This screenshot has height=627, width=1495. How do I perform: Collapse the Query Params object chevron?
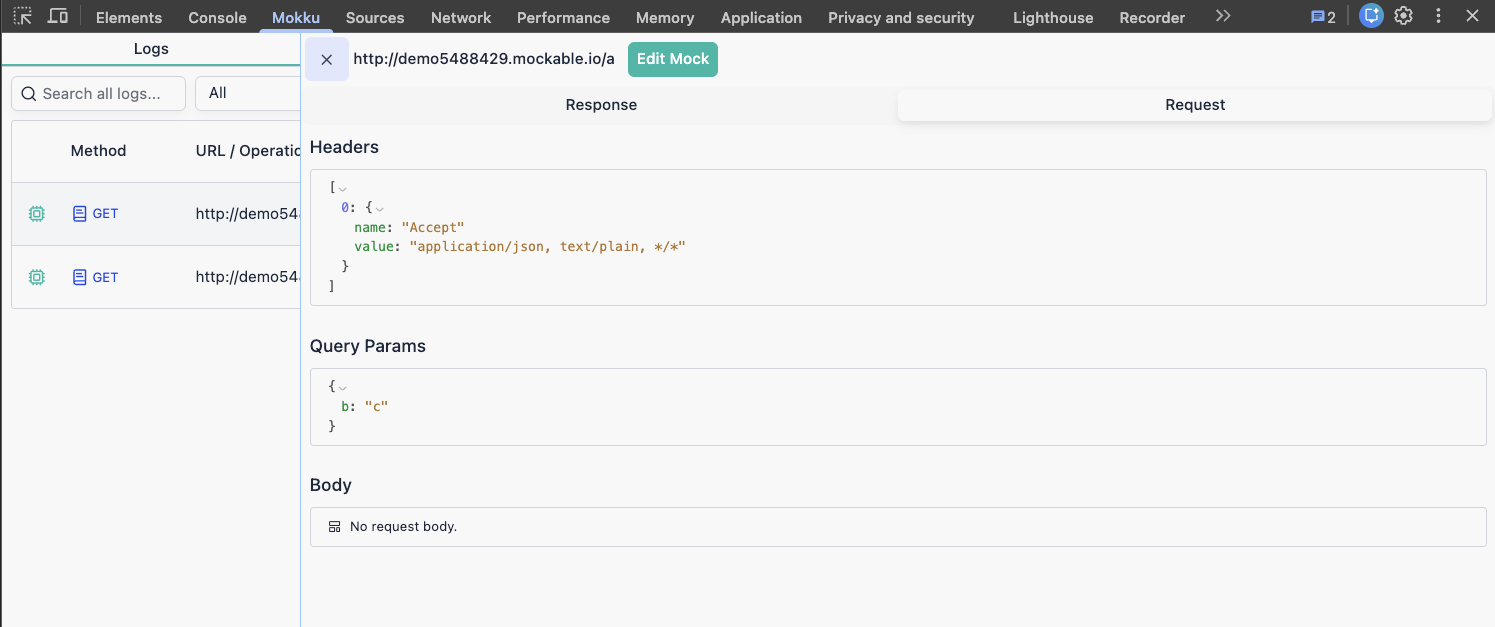[x=343, y=387]
